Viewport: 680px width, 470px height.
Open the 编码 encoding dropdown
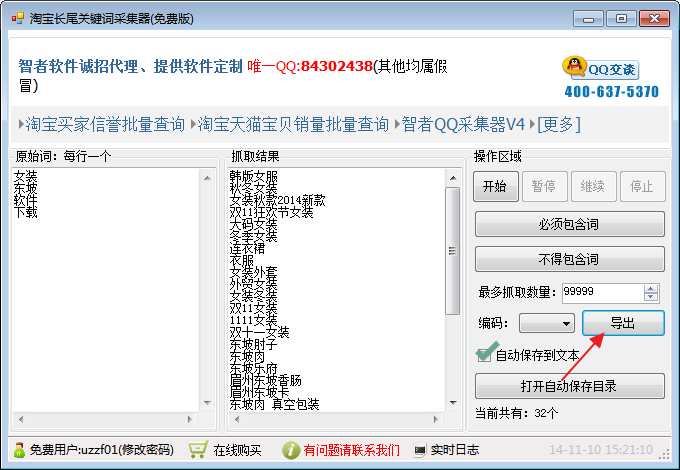[547, 323]
